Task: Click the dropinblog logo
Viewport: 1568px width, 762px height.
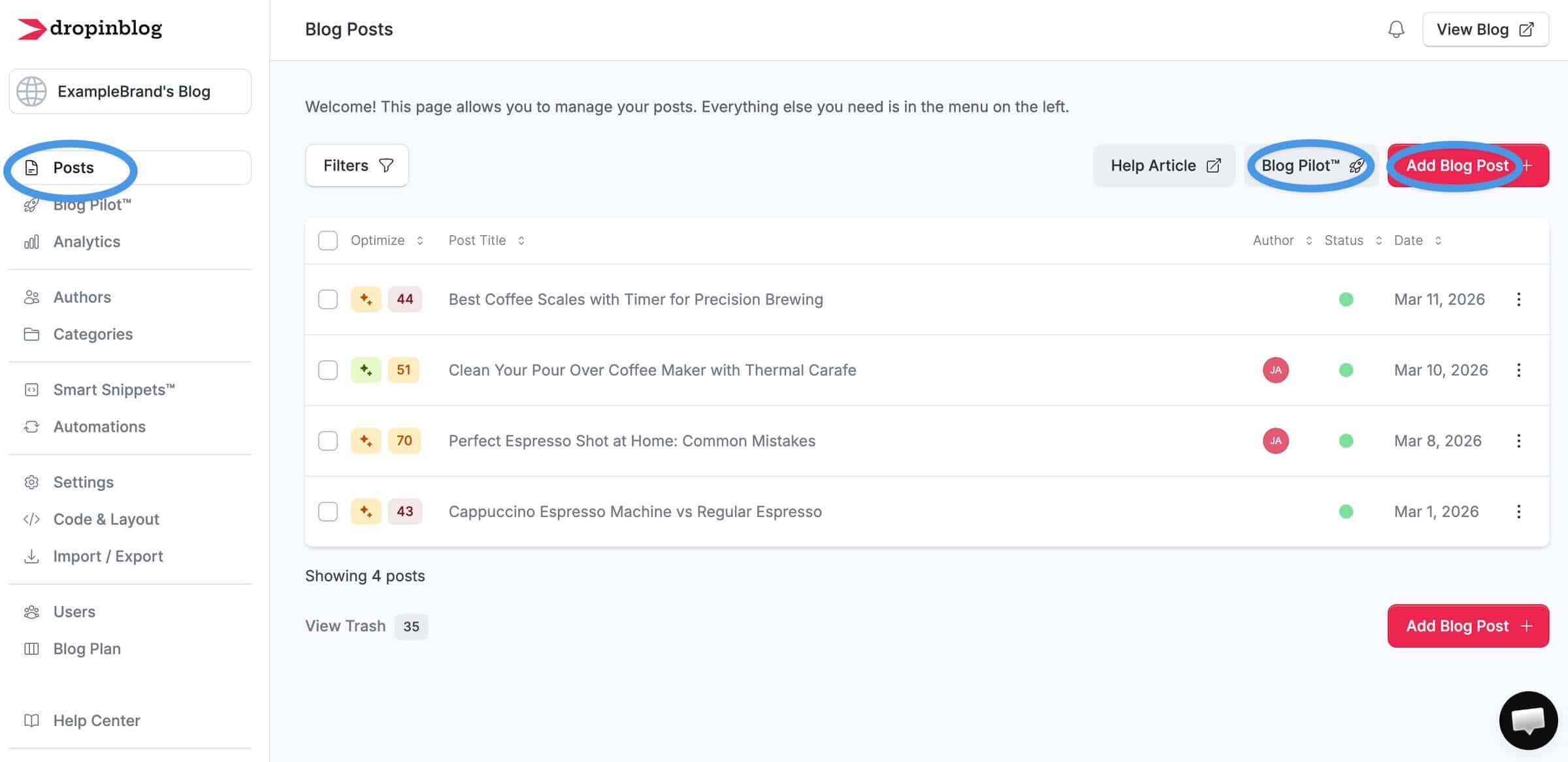Action: [90, 29]
